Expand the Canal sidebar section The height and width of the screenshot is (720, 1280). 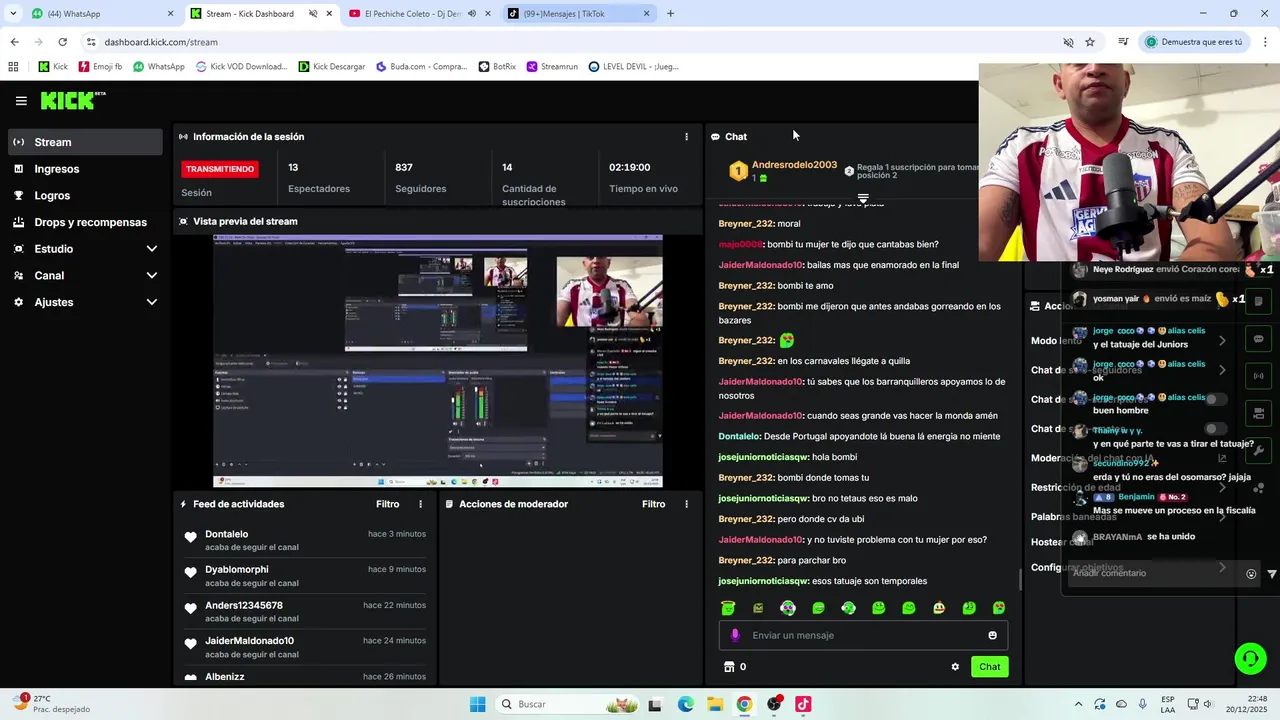(152, 275)
